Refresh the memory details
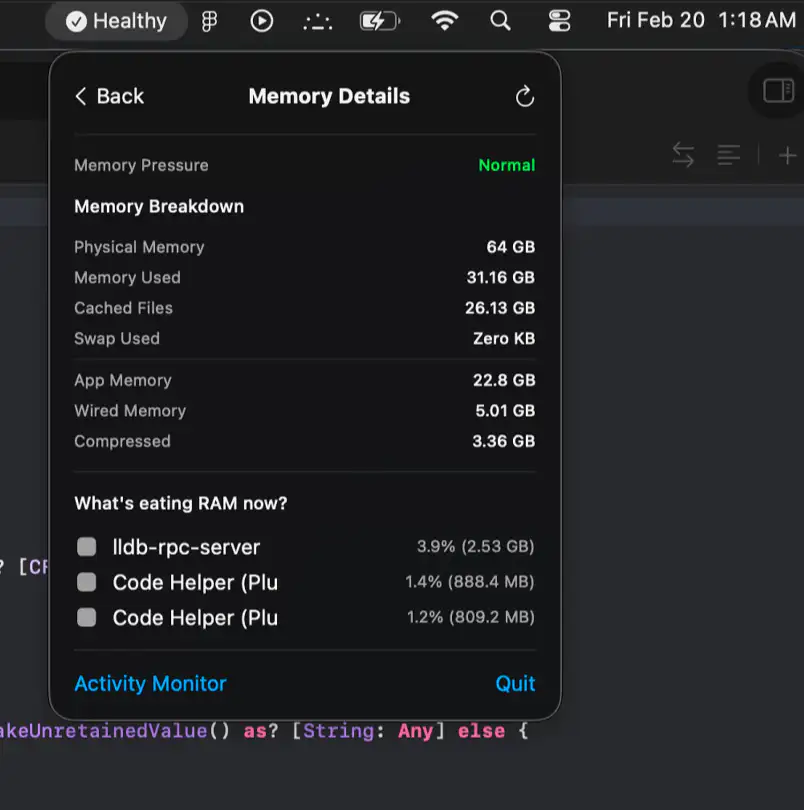The image size is (804, 810). tap(524, 96)
